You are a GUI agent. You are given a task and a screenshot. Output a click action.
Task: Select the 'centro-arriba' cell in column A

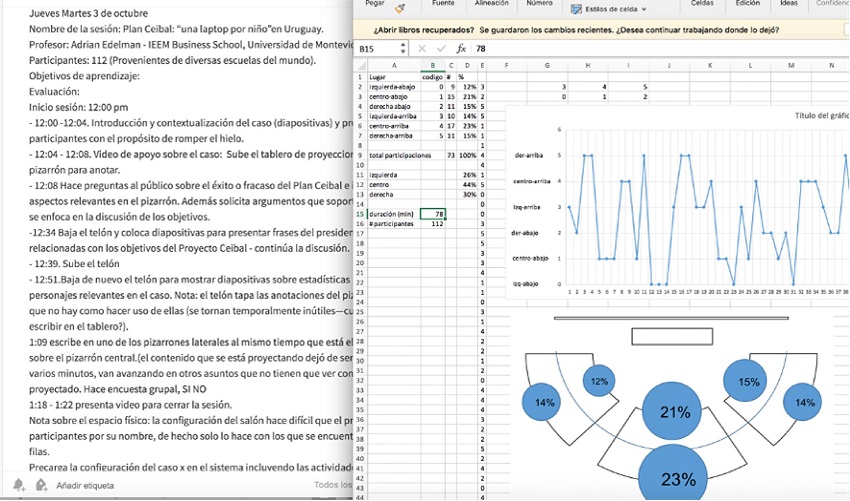pos(394,126)
